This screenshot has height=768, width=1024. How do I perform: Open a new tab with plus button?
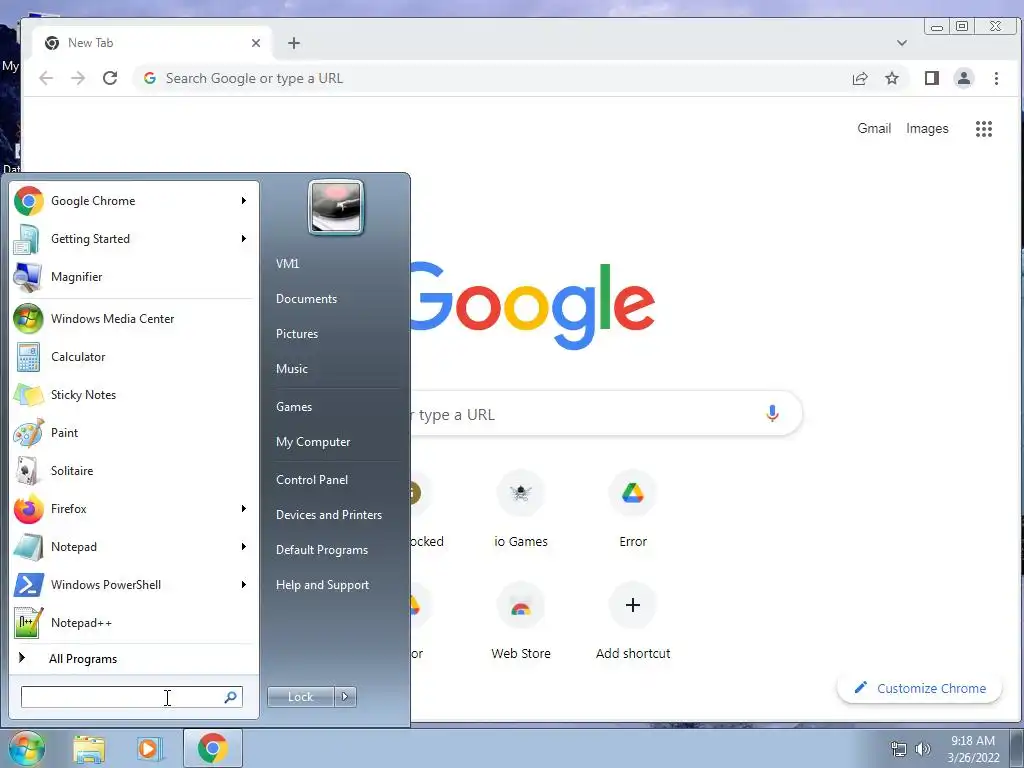pyautogui.click(x=294, y=43)
